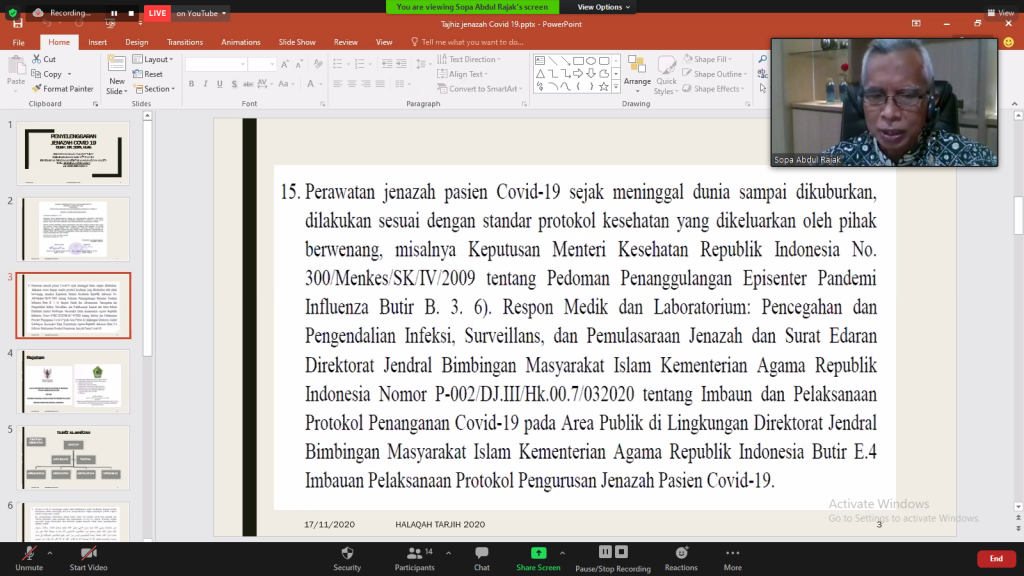Open Shape Effects menu
1024x576 pixels.
coord(714,89)
